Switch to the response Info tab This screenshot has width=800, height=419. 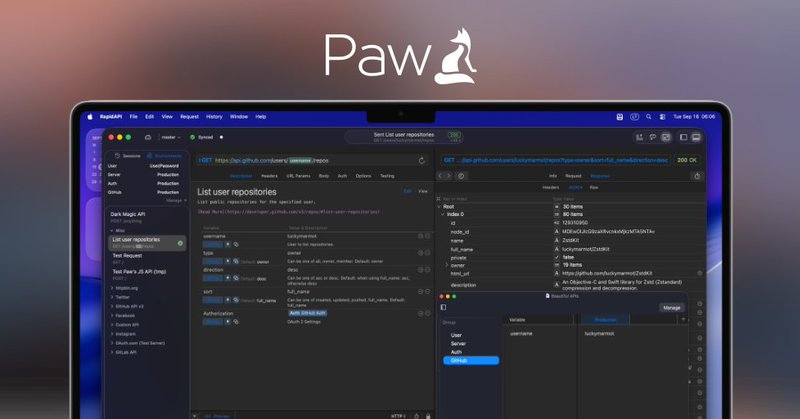pos(553,176)
